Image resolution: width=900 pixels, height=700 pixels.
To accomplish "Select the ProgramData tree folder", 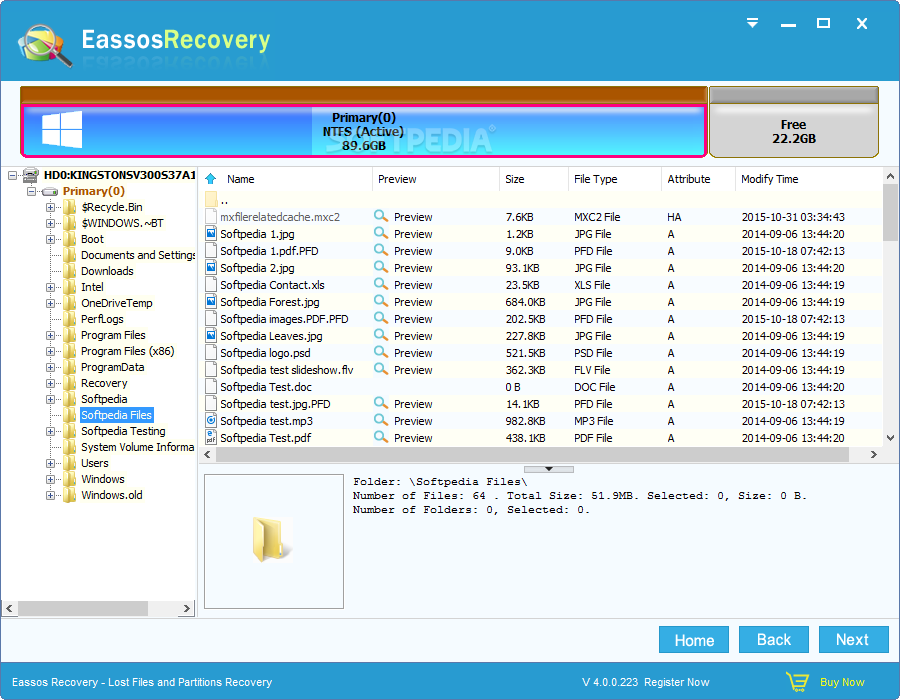I will point(112,367).
